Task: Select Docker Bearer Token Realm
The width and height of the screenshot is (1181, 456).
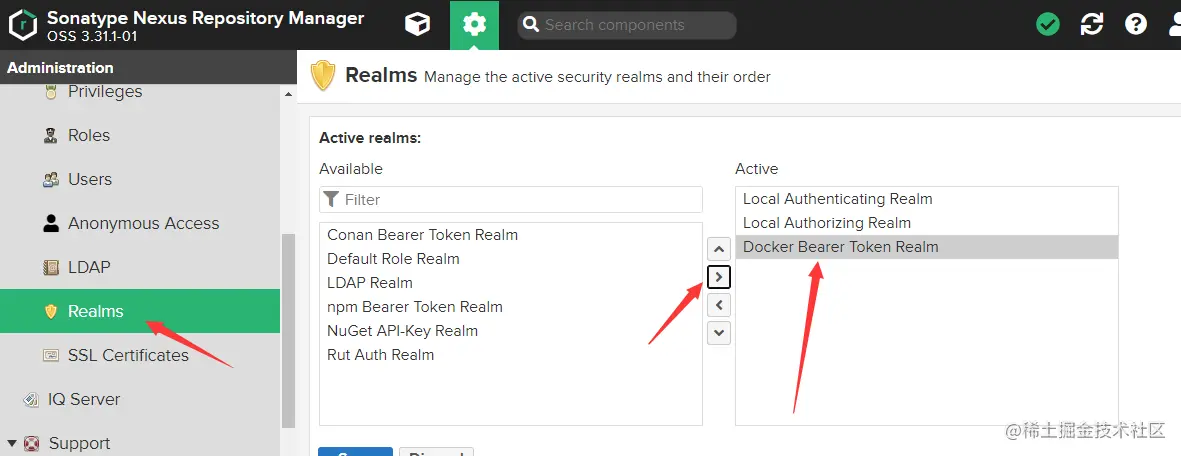Action: coord(926,247)
